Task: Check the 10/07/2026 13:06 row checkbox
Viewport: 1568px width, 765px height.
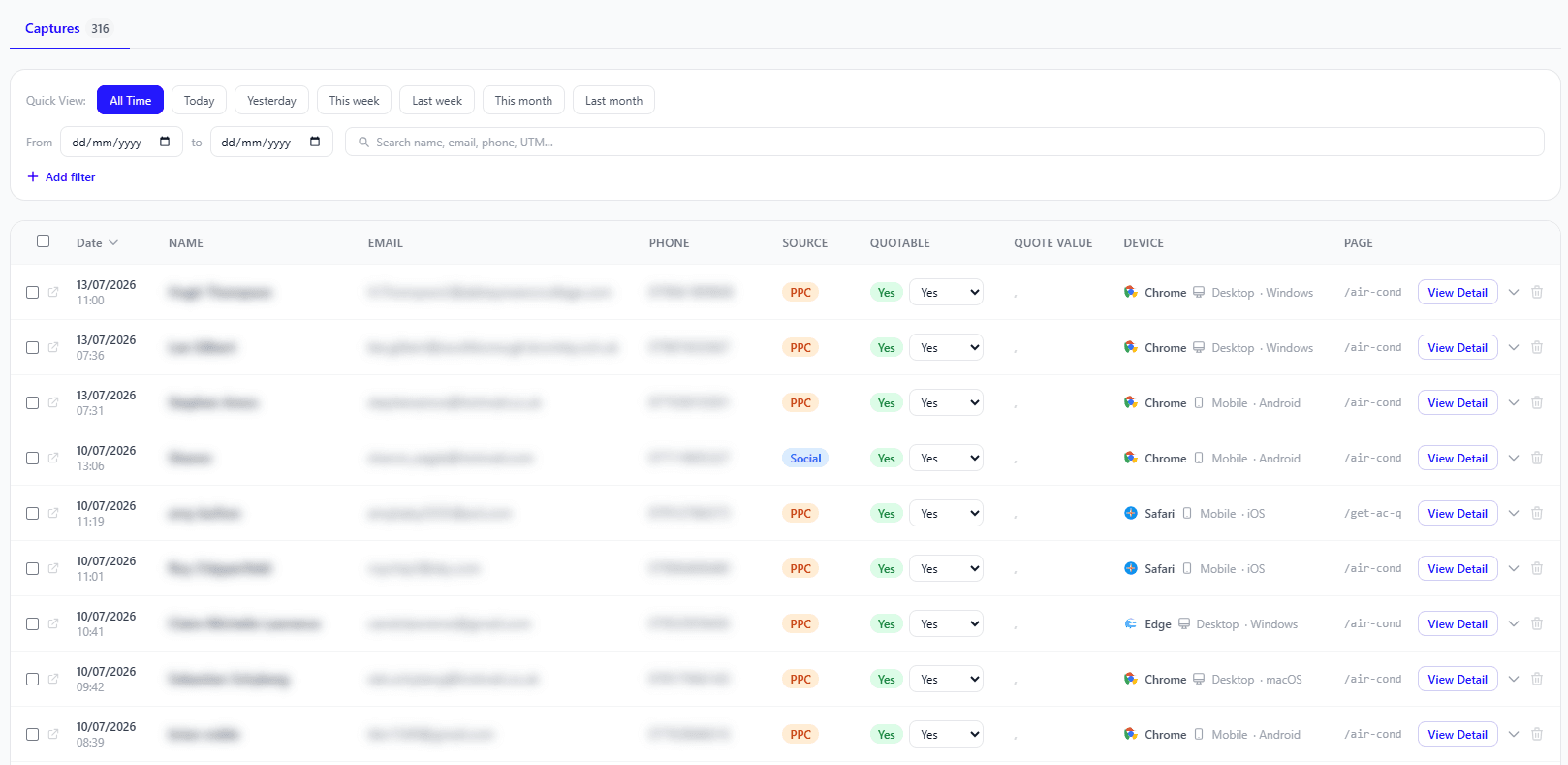Action: click(x=32, y=458)
